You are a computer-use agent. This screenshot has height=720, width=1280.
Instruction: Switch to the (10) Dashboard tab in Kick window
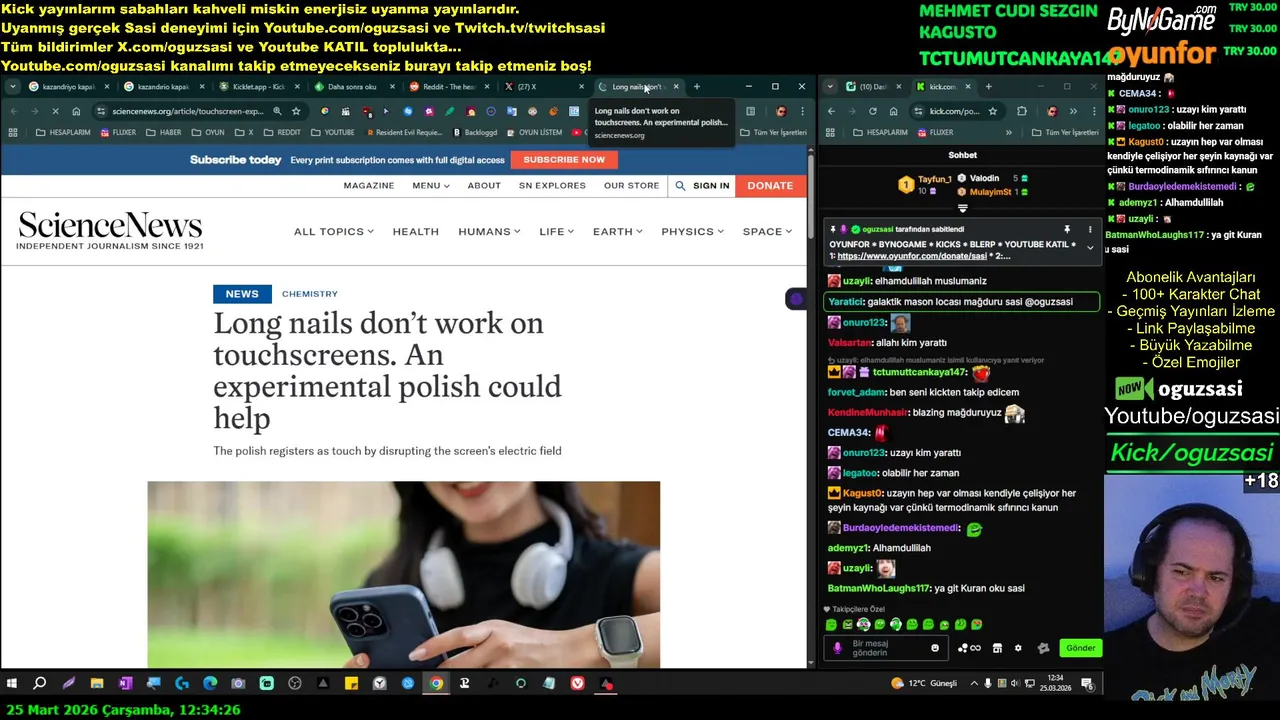coord(873,87)
